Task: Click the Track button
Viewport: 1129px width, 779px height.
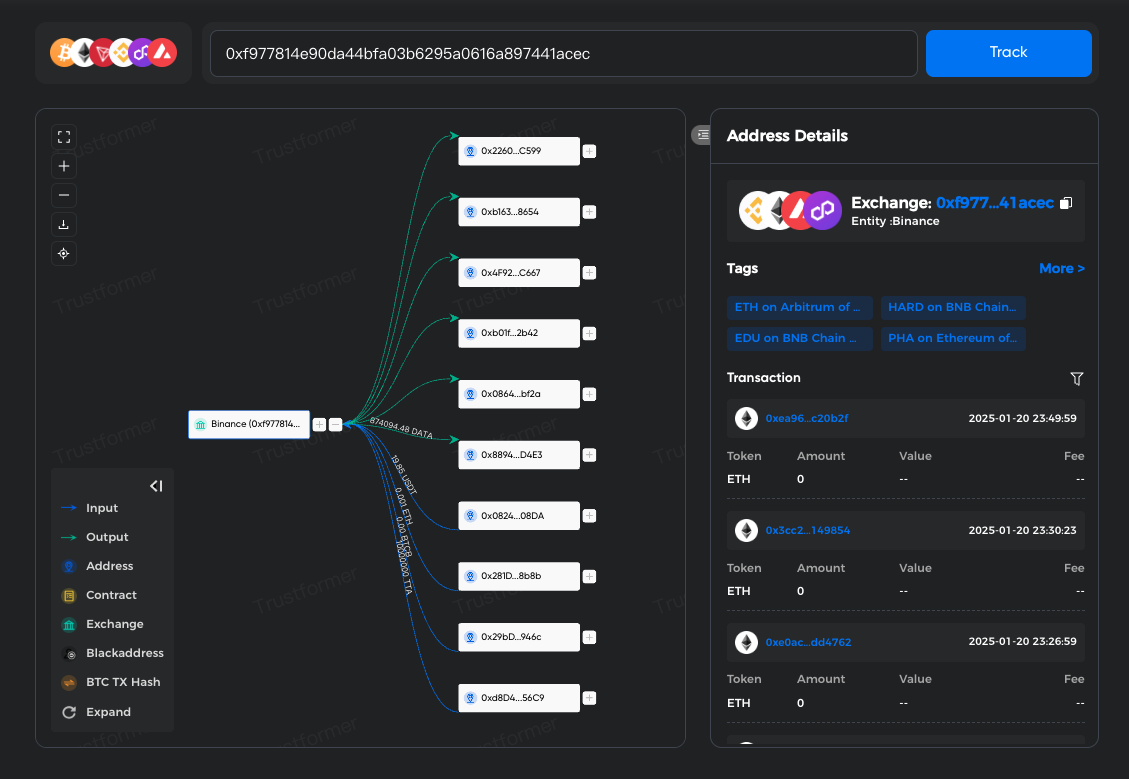Action: pyautogui.click(x=1008, y=53)
